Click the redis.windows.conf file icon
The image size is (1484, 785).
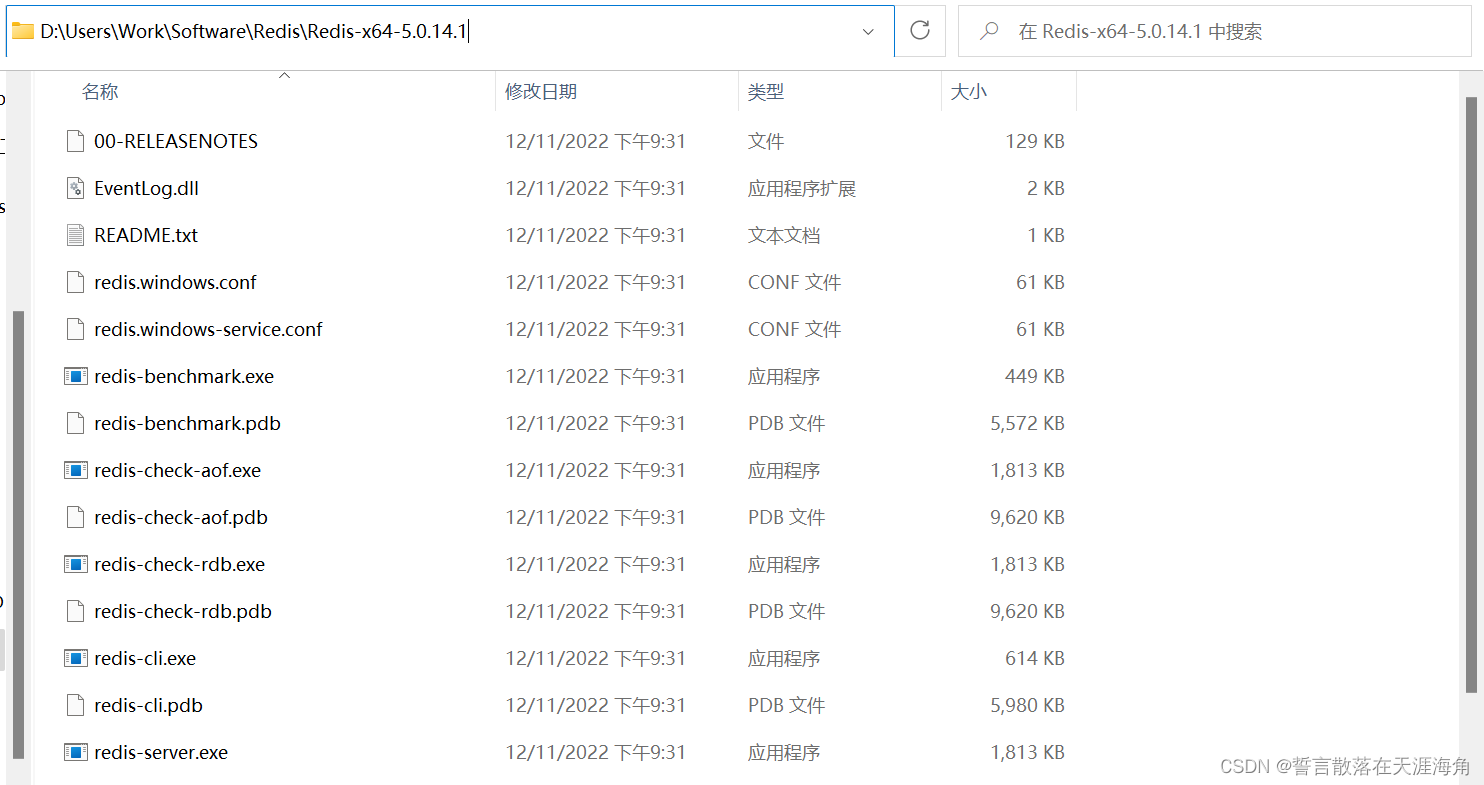click(75, 282)
